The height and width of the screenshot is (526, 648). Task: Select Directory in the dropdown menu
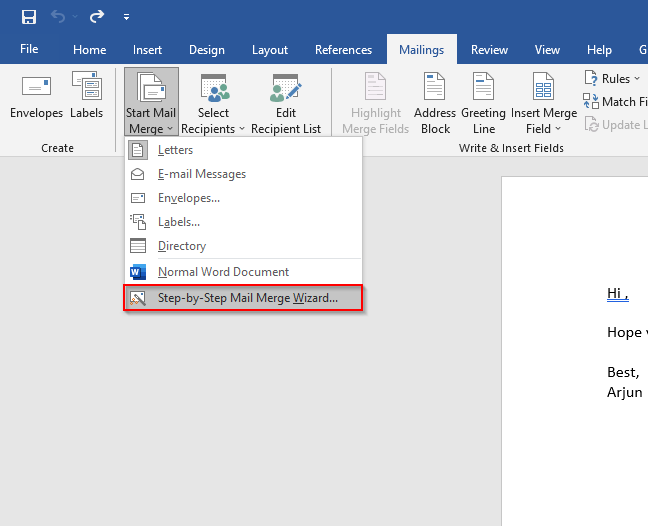point(181,246)
